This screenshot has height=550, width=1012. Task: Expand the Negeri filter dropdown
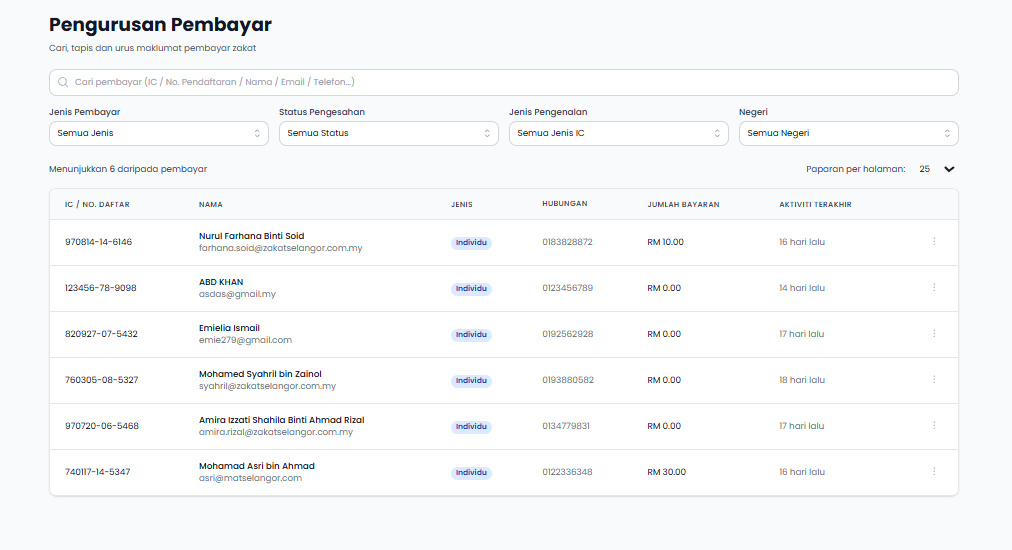point(848,133)
